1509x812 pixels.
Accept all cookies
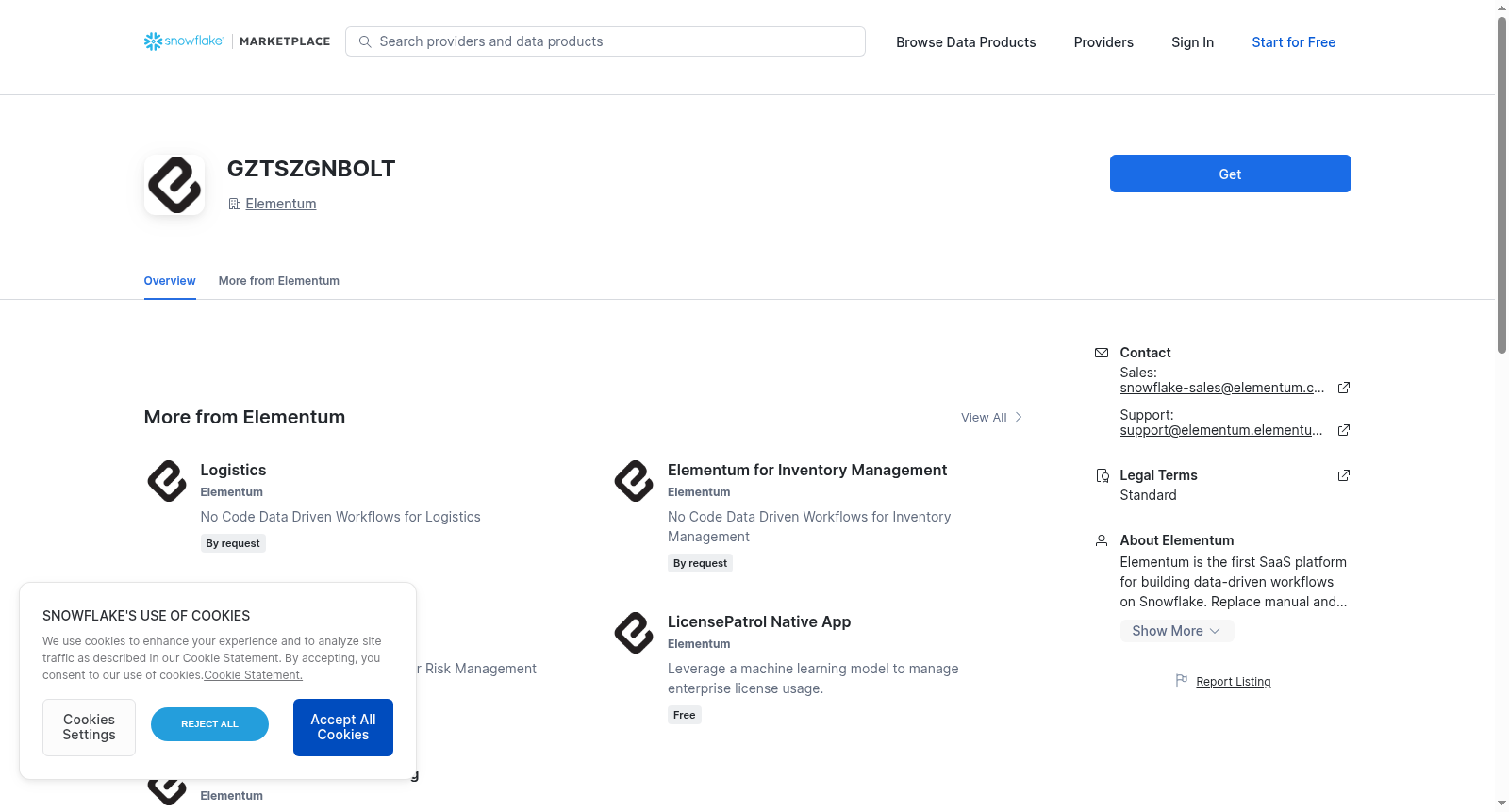[343, 727]
